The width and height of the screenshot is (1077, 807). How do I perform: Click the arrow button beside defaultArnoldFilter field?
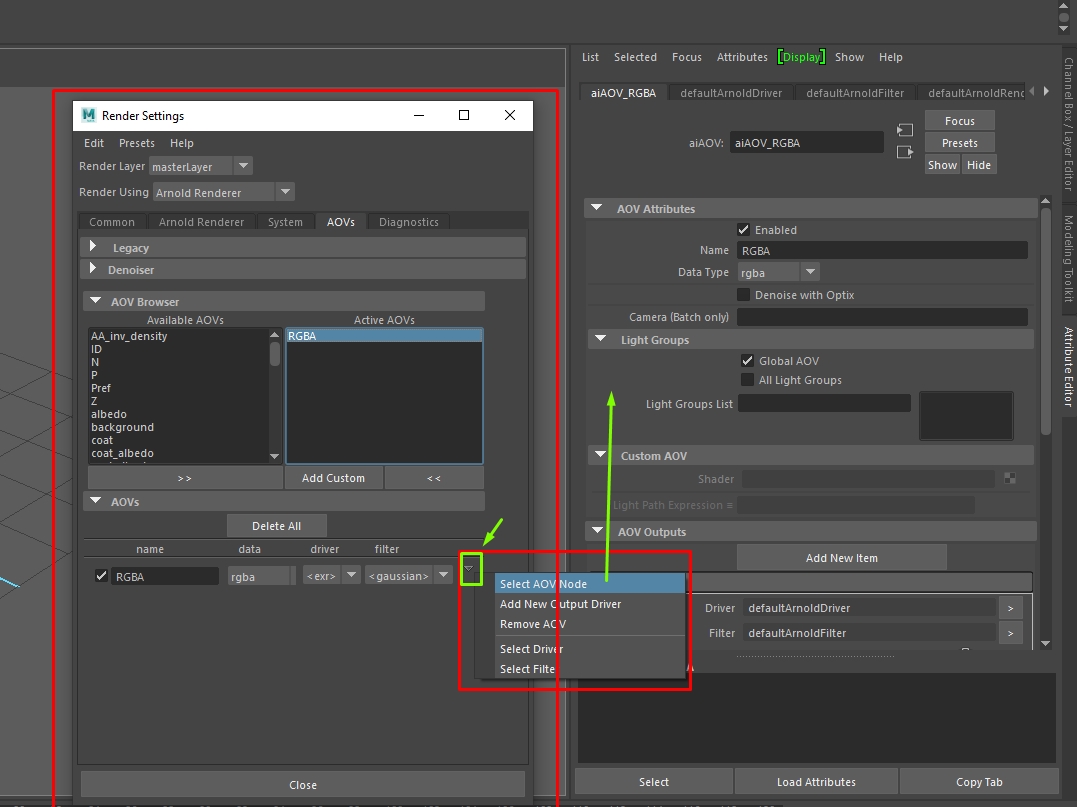point(1010,633)
